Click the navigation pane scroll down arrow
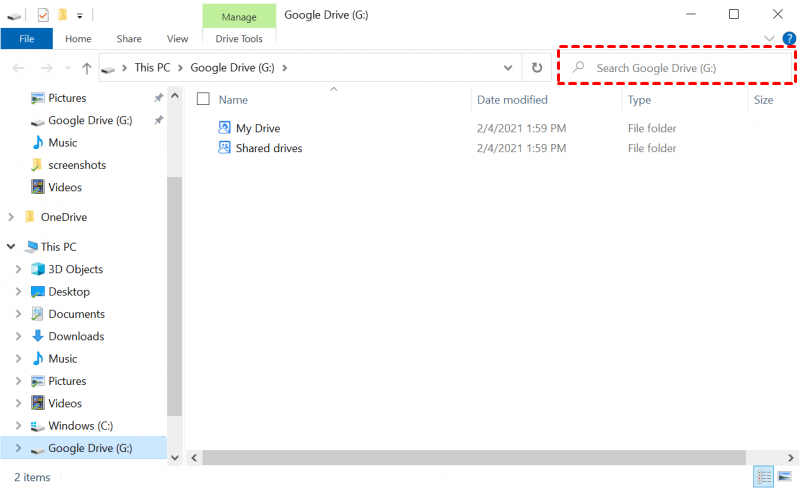 [x=174, y=458]
